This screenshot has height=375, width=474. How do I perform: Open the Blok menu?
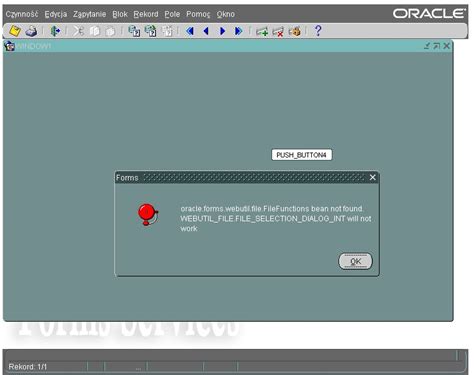tap(120, 14)
